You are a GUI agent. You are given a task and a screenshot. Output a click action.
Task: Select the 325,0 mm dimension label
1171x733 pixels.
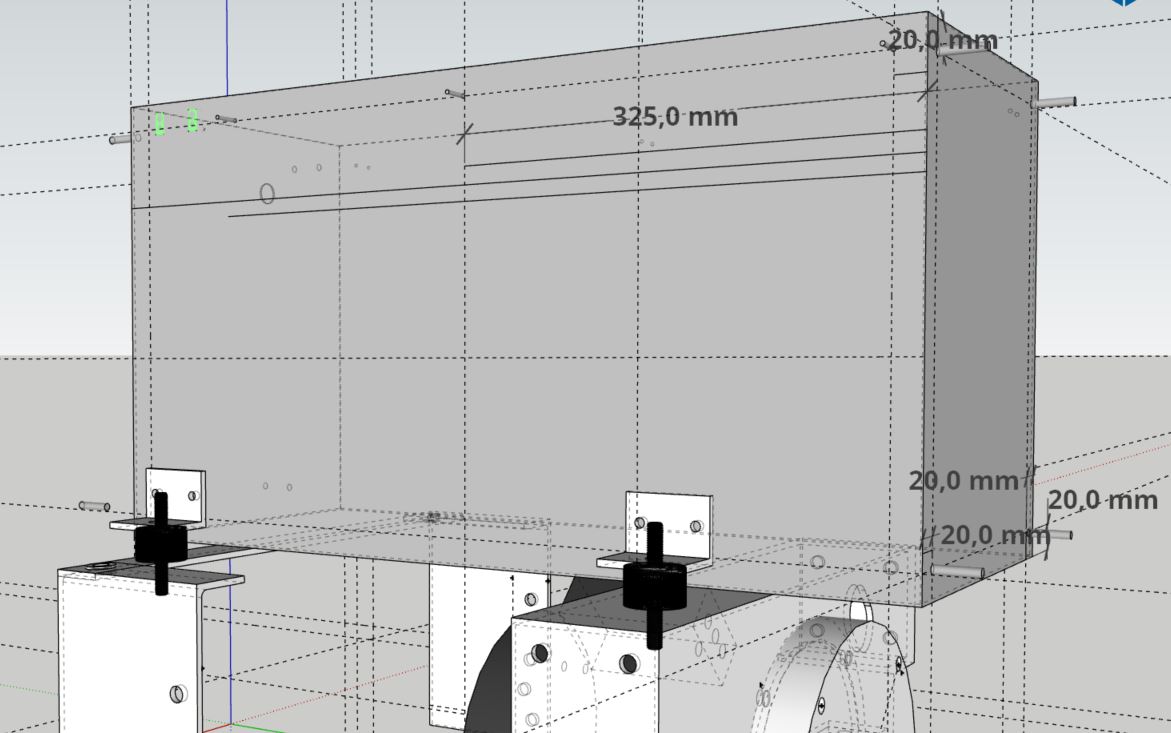tap(675, 117)
